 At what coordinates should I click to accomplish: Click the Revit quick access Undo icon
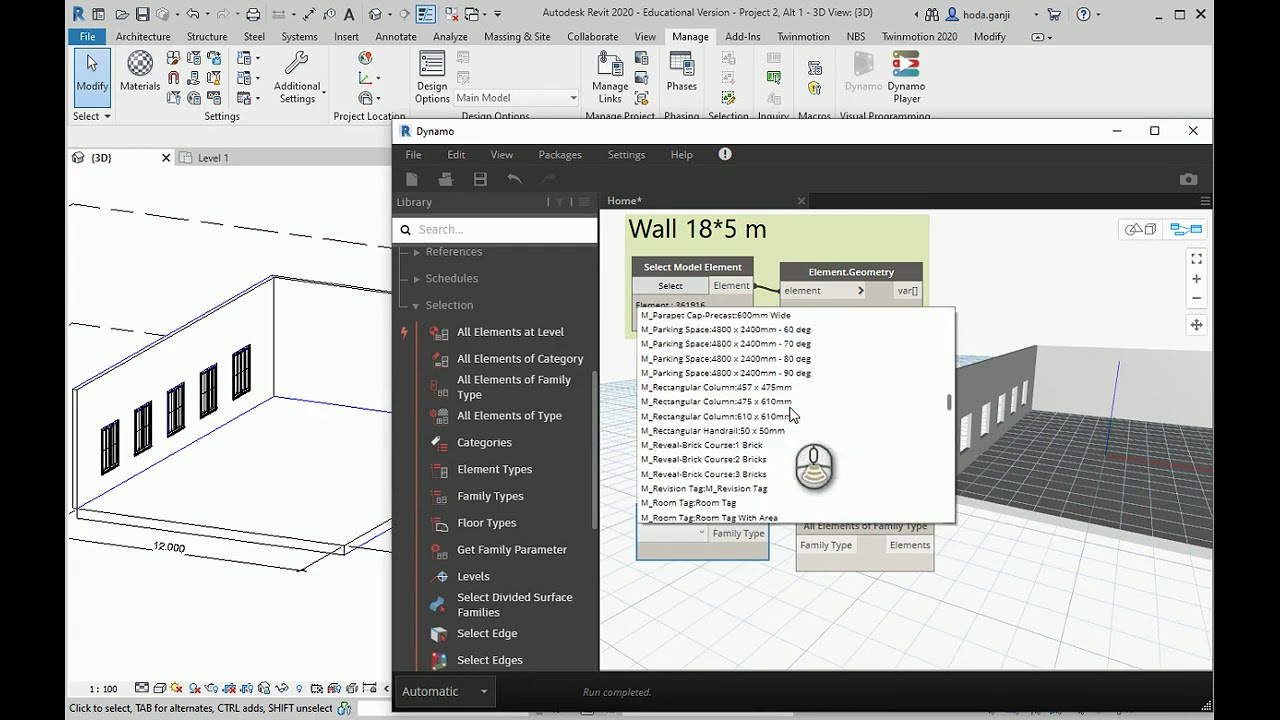pos(192,14)
